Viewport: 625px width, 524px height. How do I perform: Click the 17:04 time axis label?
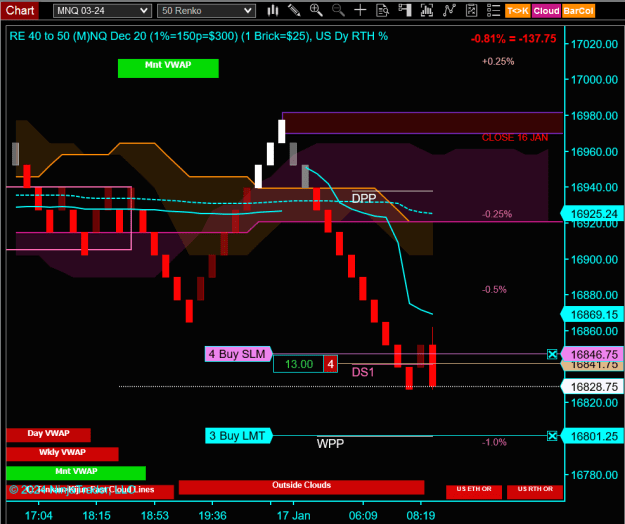click(39, 516)
